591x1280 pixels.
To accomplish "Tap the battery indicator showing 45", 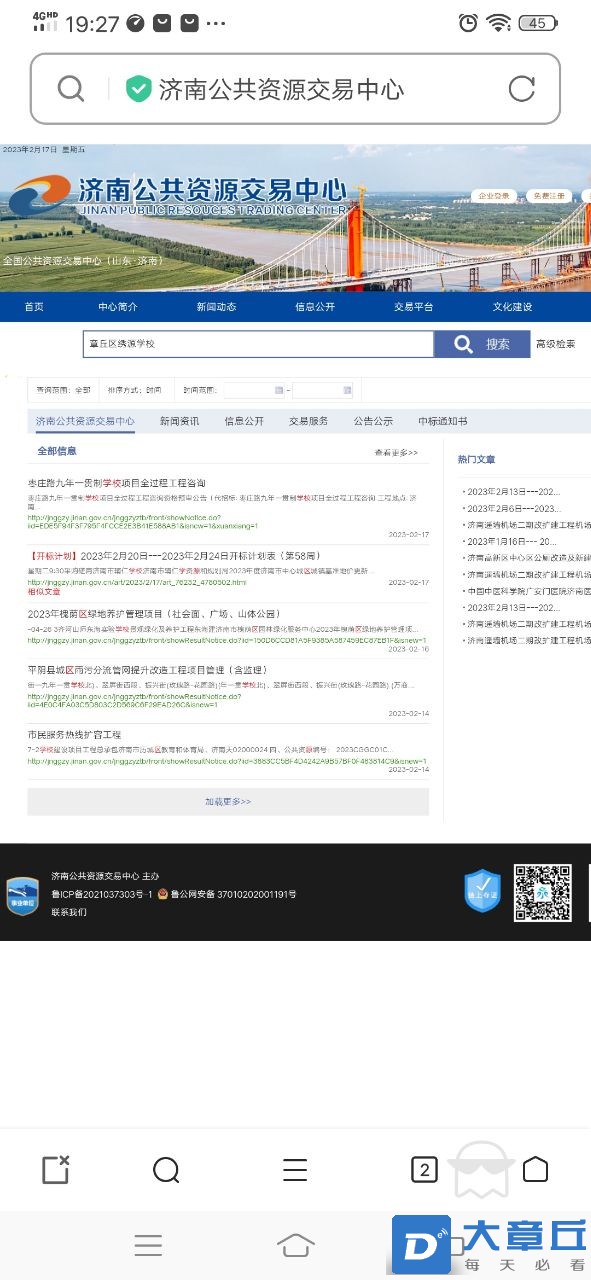I will point(540,22).
